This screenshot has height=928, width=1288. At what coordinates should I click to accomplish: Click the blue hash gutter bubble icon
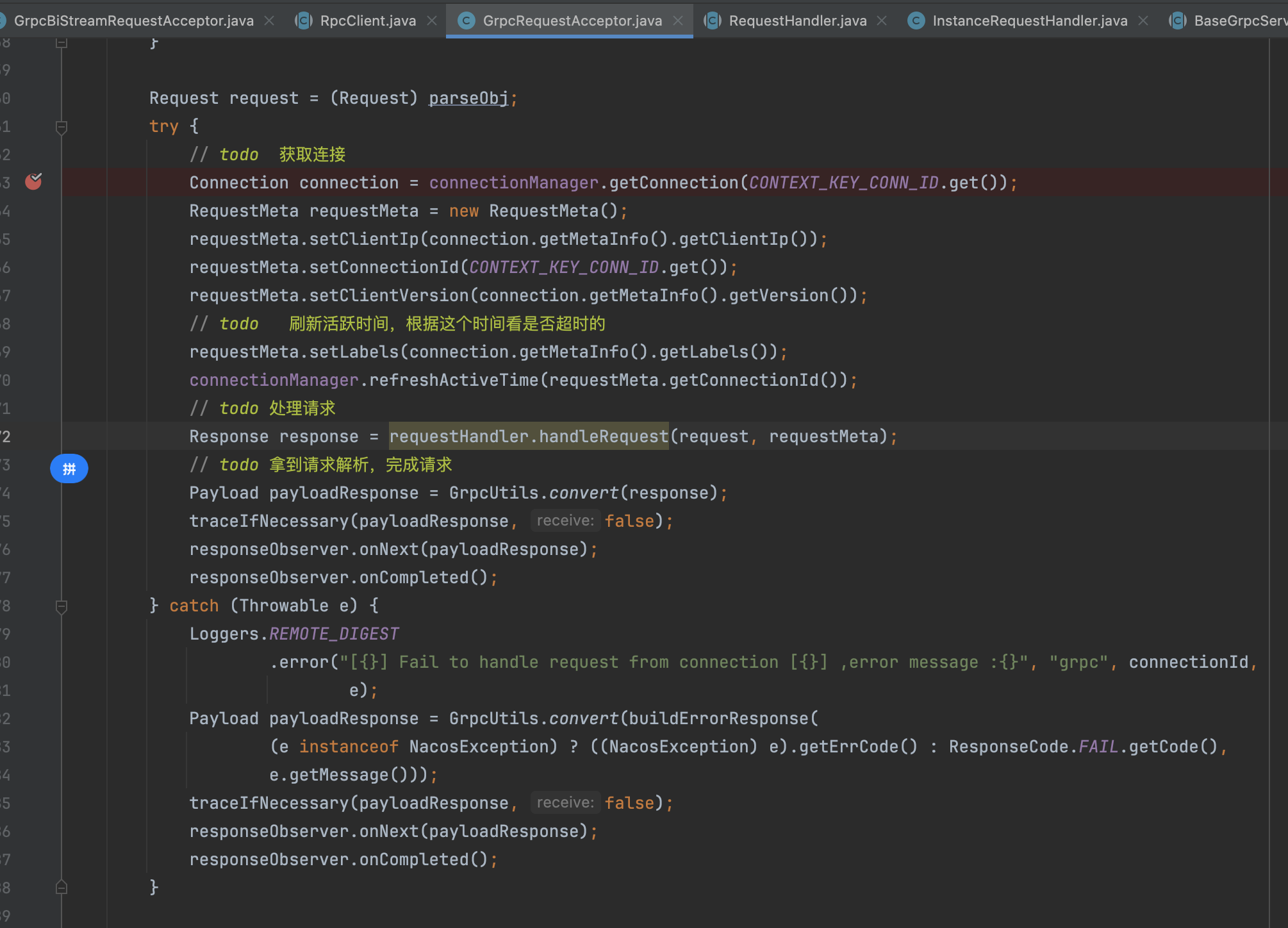(x=69, y=468)
